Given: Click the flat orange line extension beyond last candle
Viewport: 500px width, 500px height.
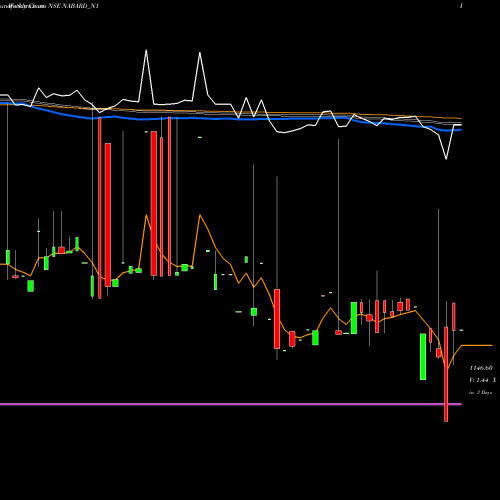Looking at the screenshot, I should click(477, 346).
